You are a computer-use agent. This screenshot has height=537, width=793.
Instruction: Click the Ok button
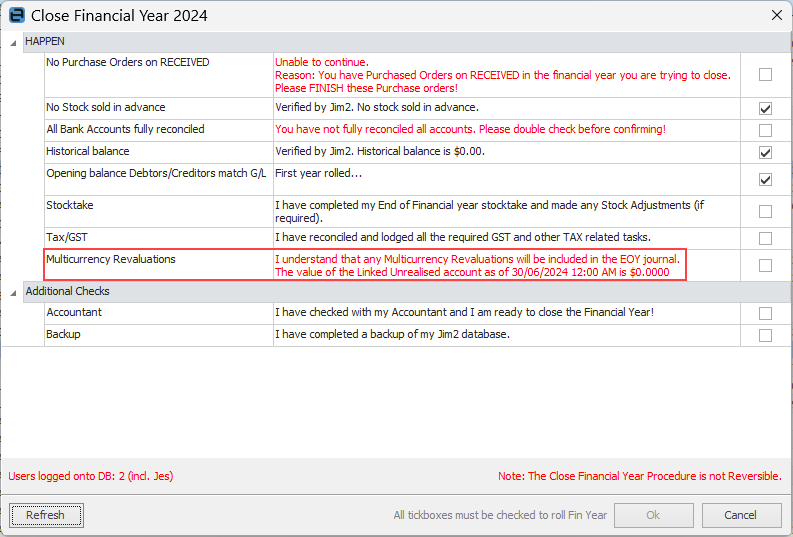pyautogui.click(x=653, y=515)
